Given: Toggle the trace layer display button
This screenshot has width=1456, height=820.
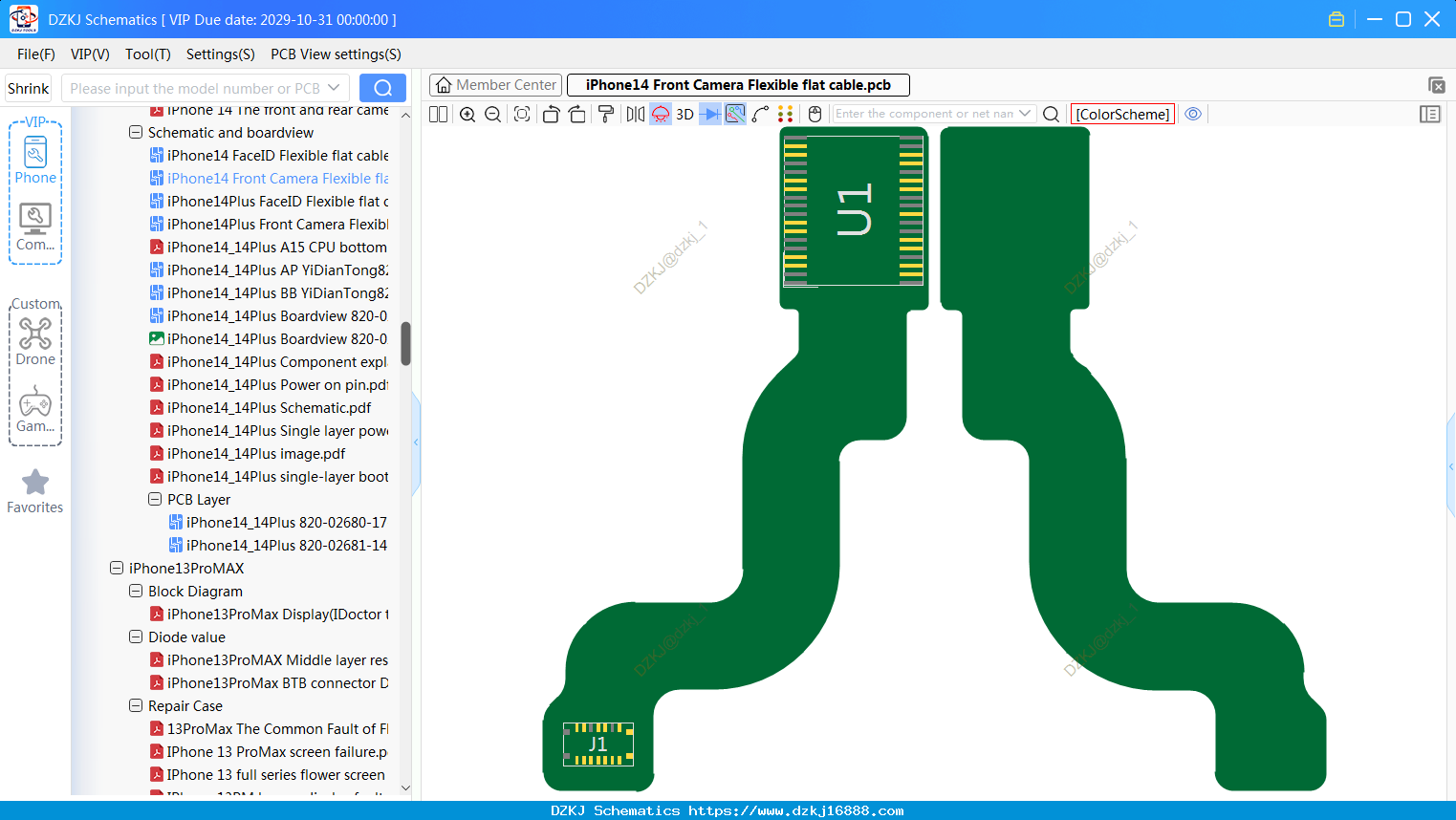Looking at the screenshot, I should tap(735, 114).
